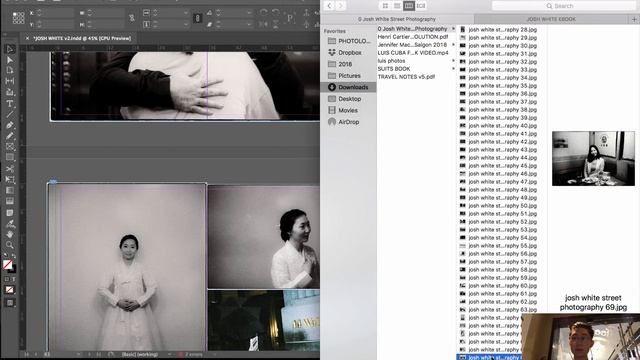Select the Selection tool (black arrow)

pos(10,49)
